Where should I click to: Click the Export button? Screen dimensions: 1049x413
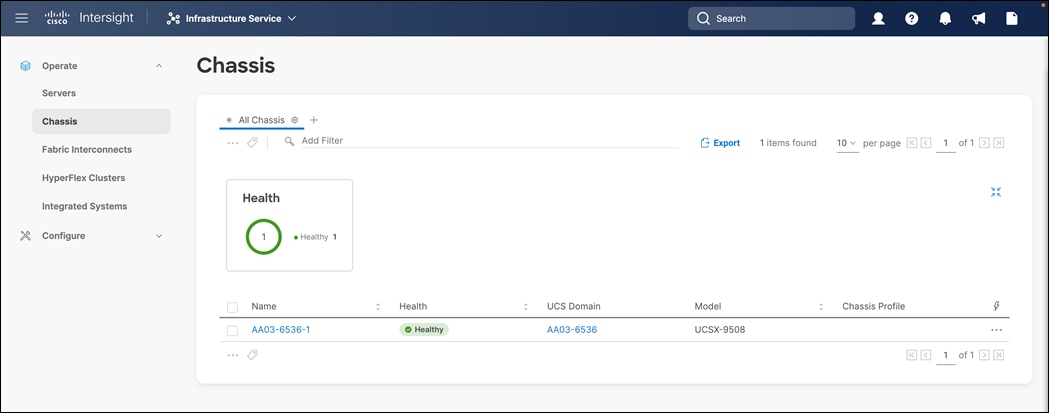point(720,143)
